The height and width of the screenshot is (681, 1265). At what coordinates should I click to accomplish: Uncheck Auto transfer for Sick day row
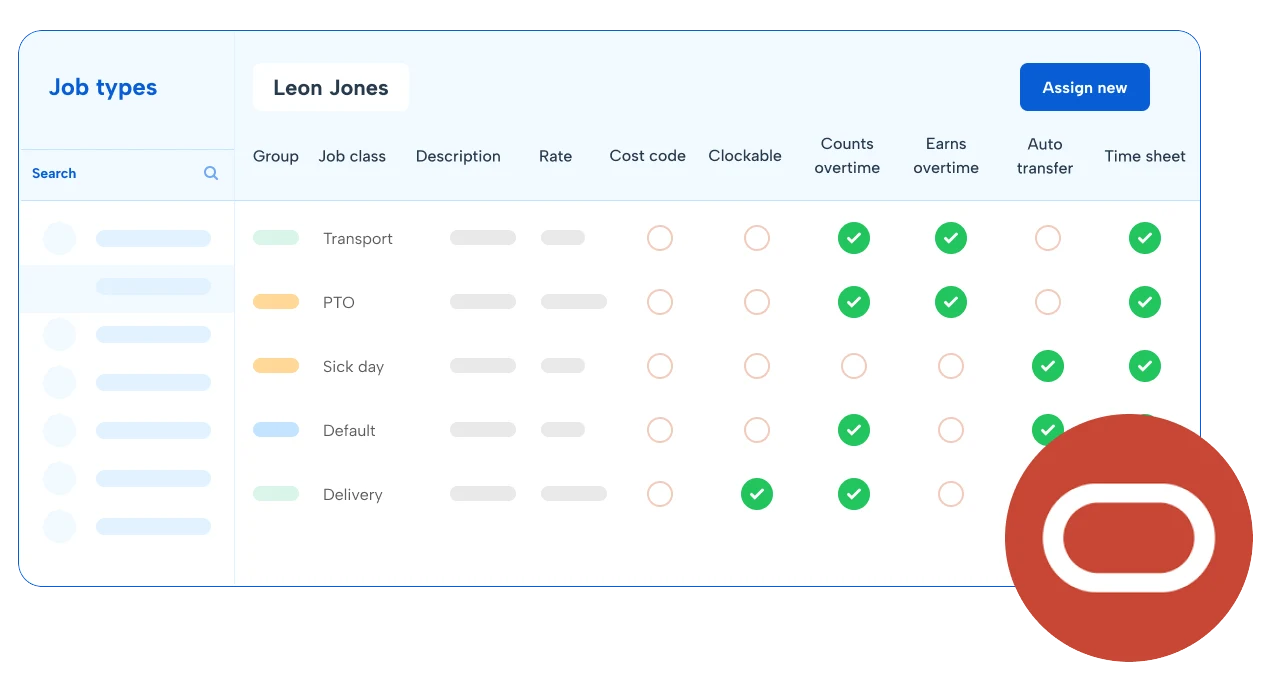(x=1048, y=366)
